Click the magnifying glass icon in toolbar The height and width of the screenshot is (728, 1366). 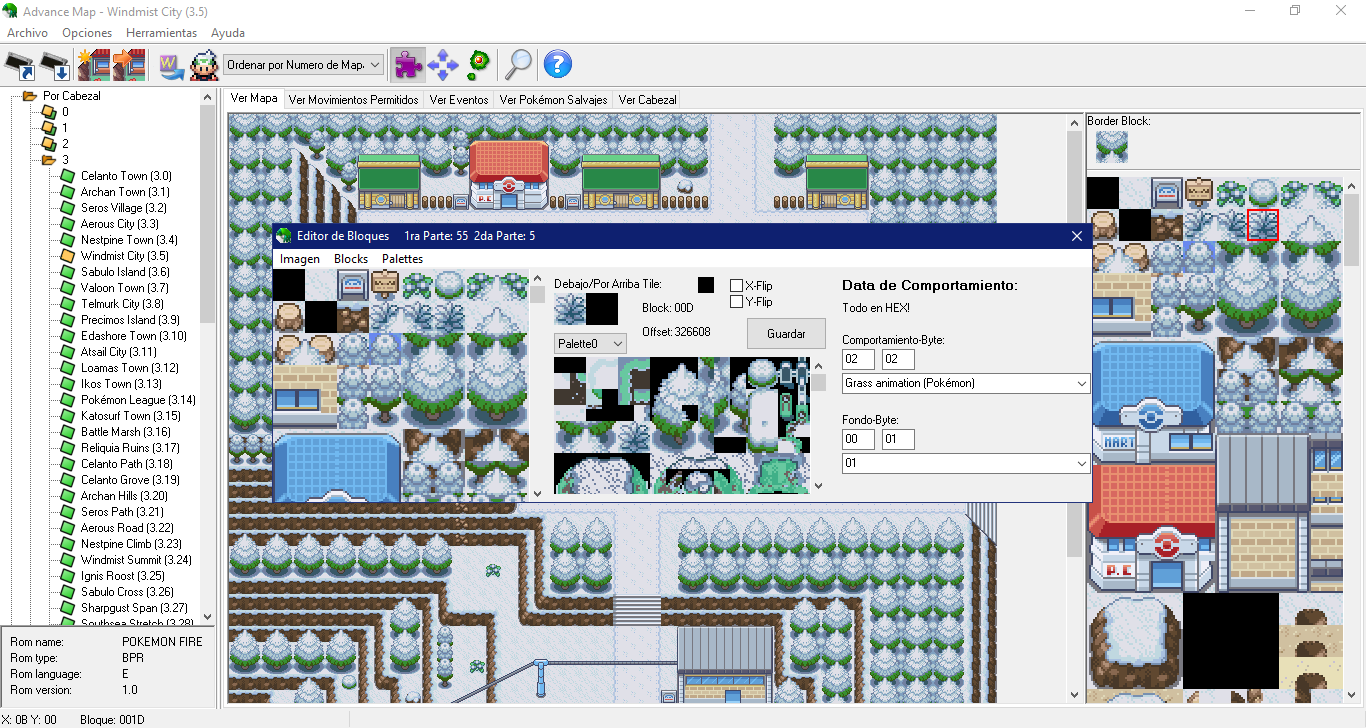[x=518, y=65]
